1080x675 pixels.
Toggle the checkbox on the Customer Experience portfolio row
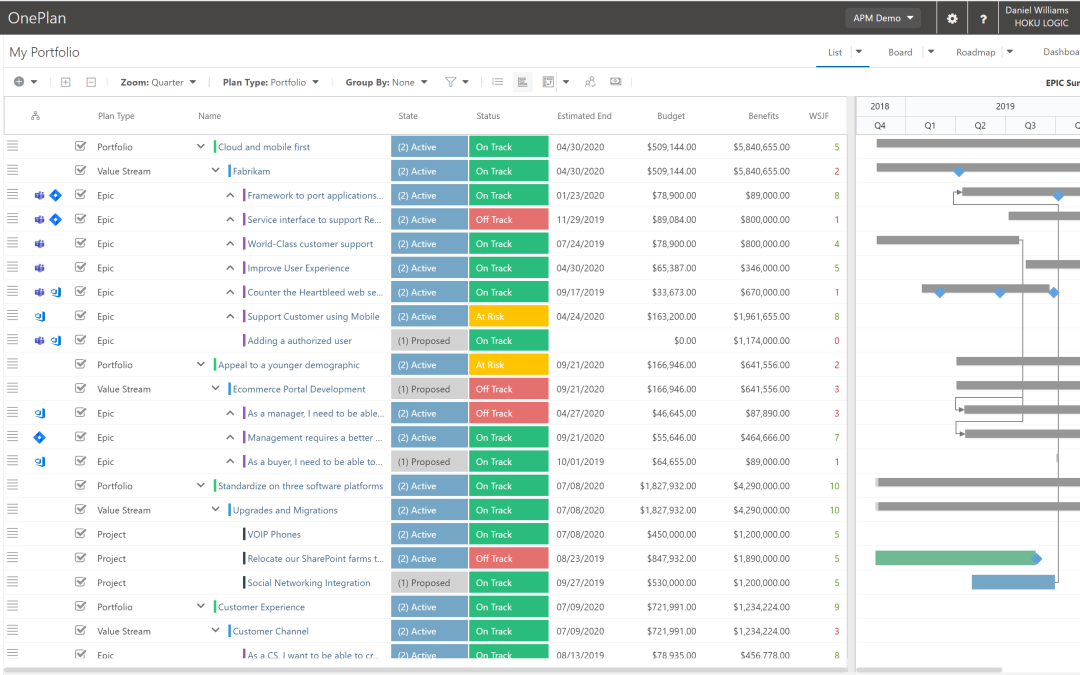point(81,606)
